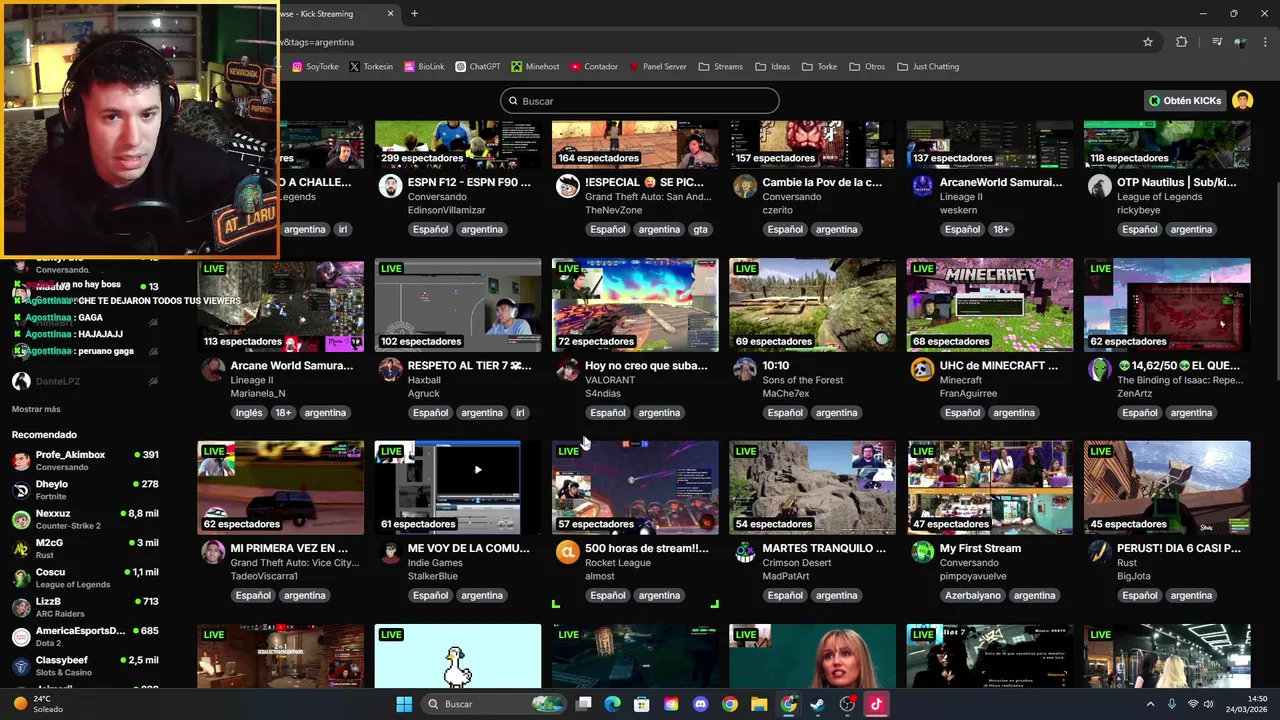
Task: Open the Chrome media controls icon
Action: click(1216, 42)
